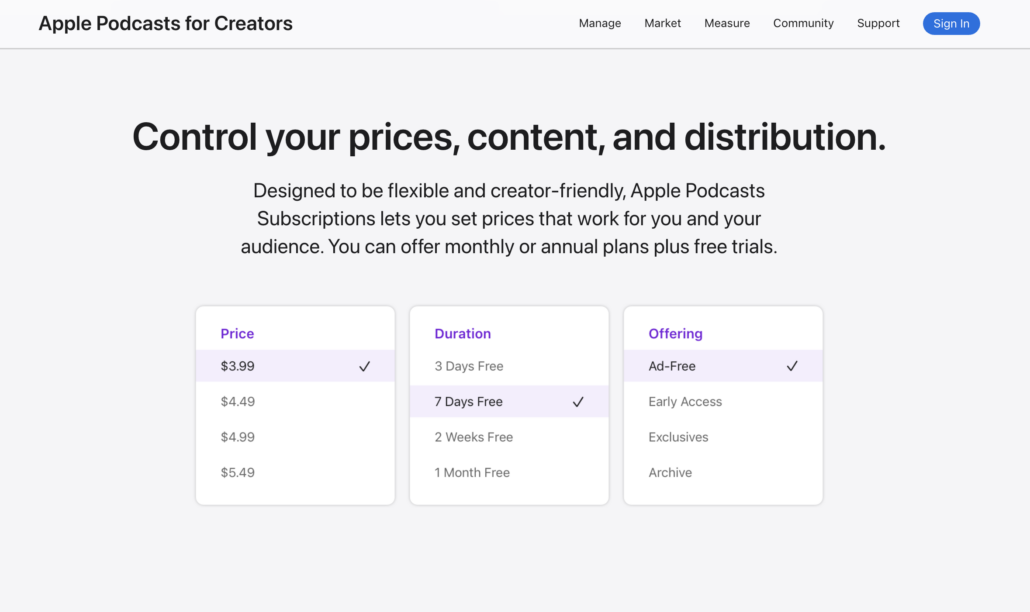Click the Apple Podcasts for Creators title
This screenshot has width=1030, height=612.
coord(166,24)
